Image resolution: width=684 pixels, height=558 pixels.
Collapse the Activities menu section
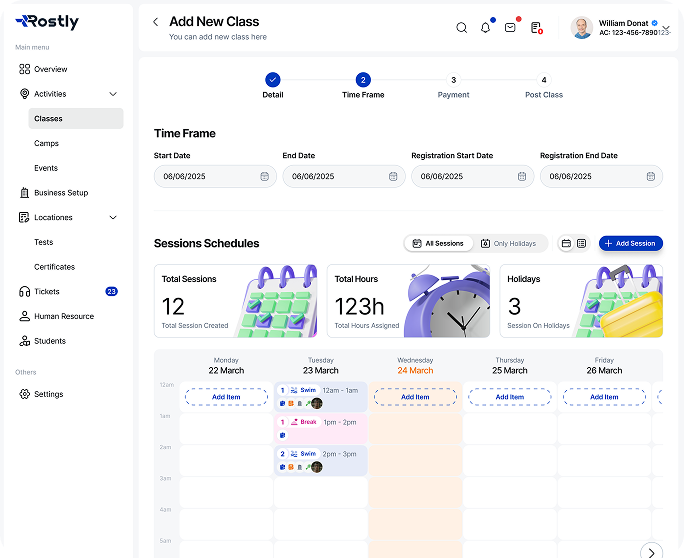(x=113, y=94)
